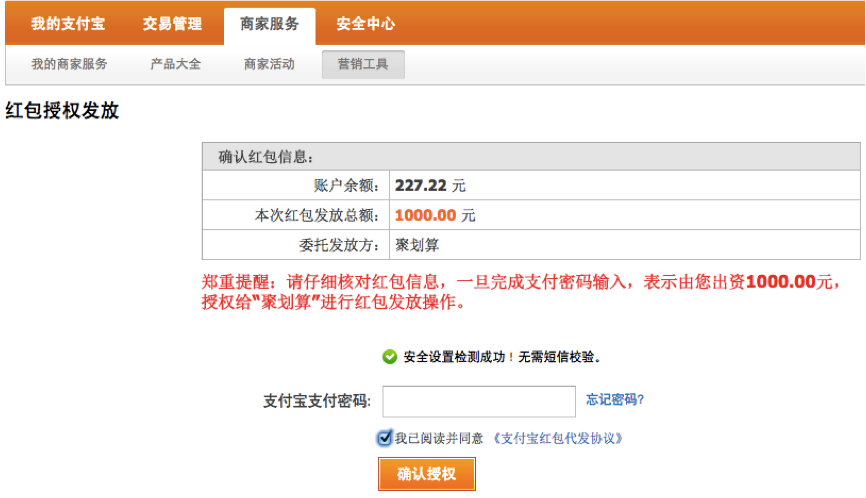Select the 营销工具 submenu item
Viewport: 866px width, 498px height.
tap(363, 64)
